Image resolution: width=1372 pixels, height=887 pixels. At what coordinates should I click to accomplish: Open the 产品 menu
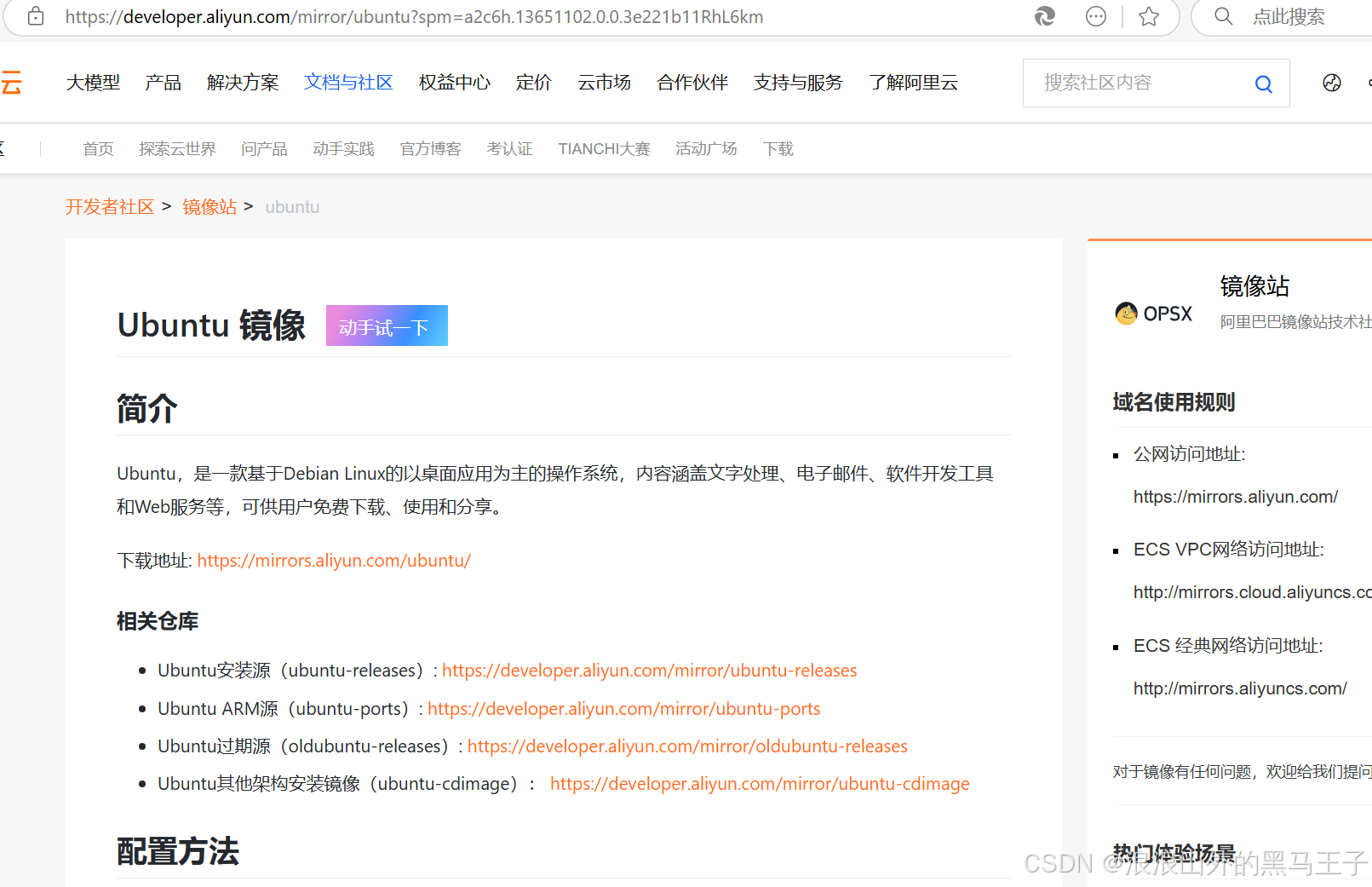click(163, 83)
